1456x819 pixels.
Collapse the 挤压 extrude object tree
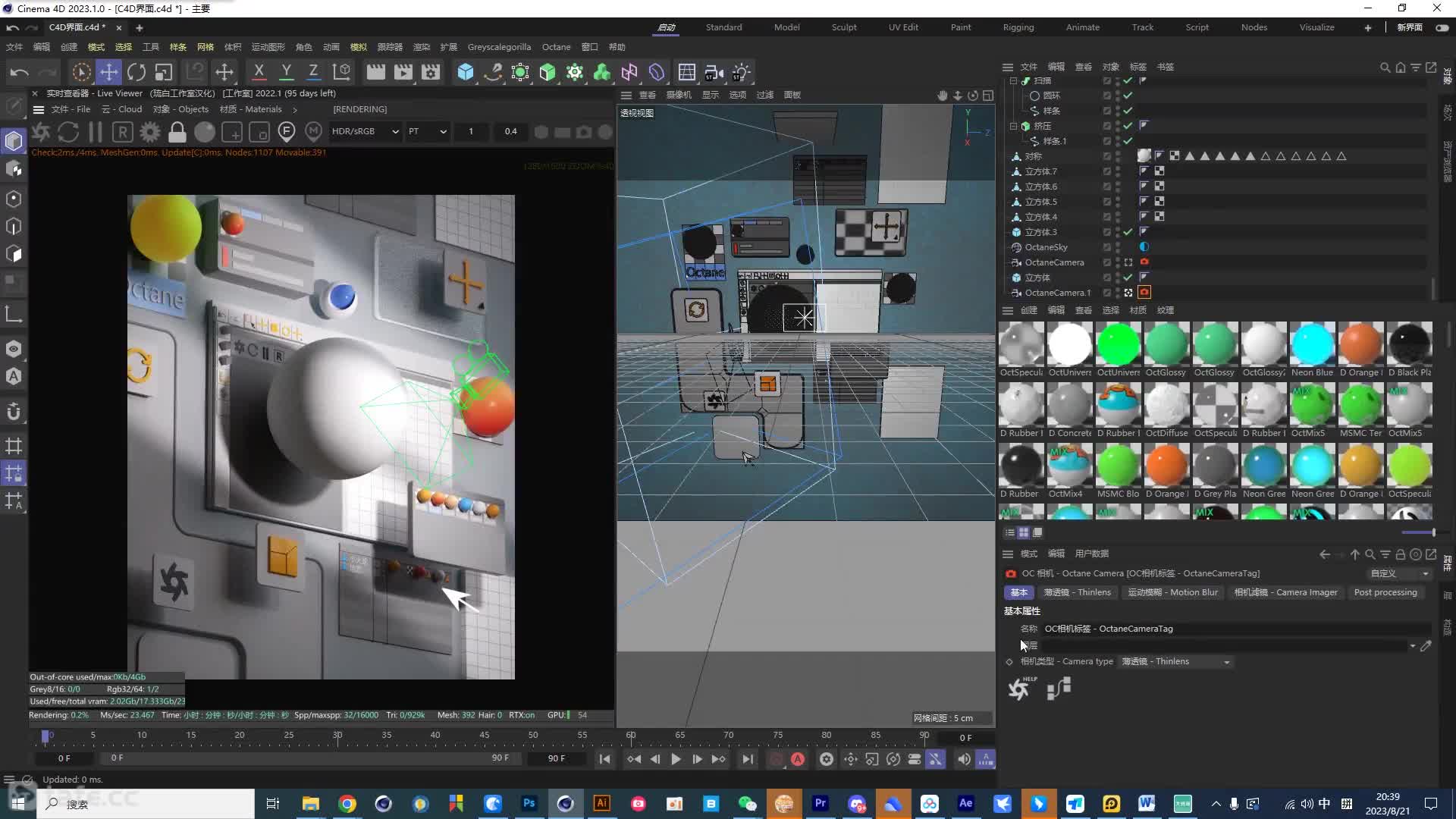[x=1013, y=126]
